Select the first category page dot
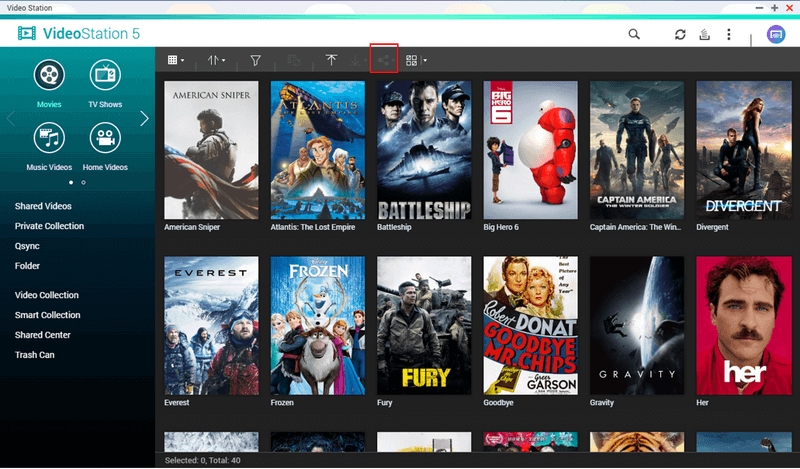 tap(71, 182)
